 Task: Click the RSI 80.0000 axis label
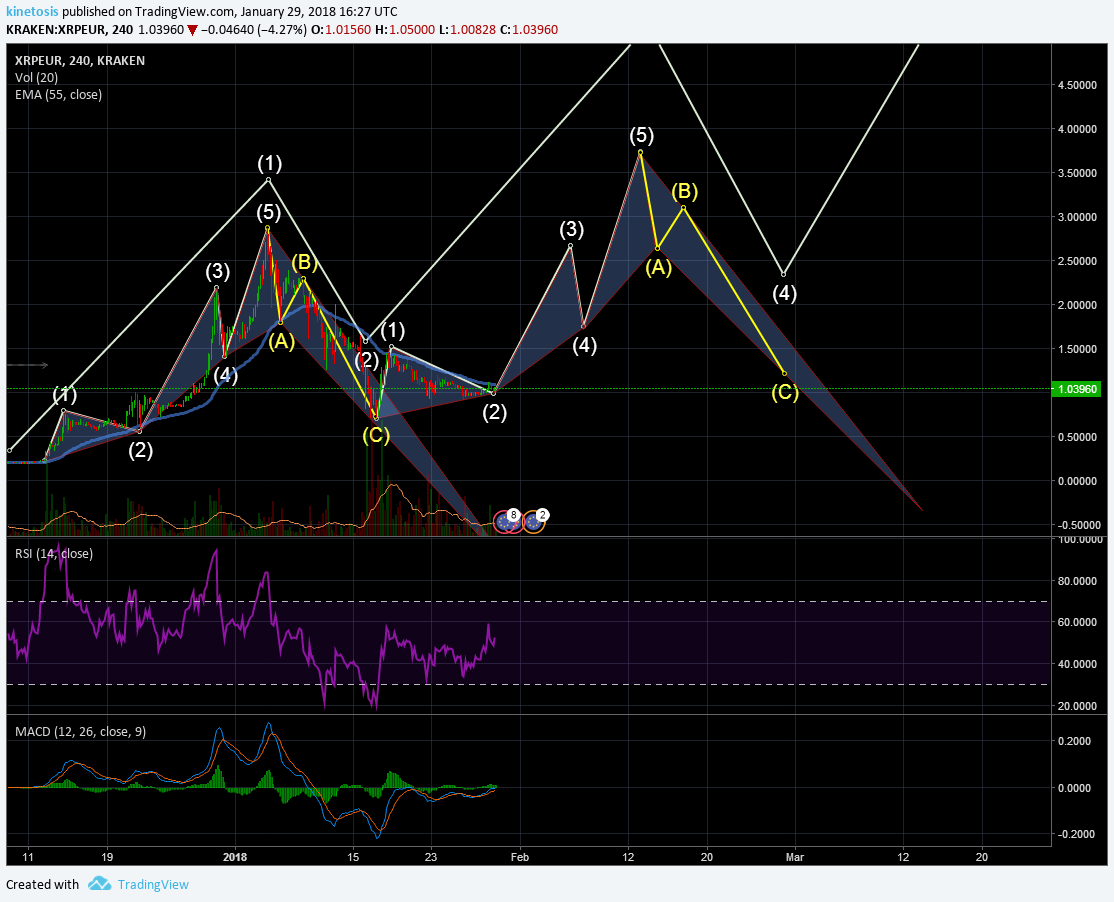pos(1077,580)
